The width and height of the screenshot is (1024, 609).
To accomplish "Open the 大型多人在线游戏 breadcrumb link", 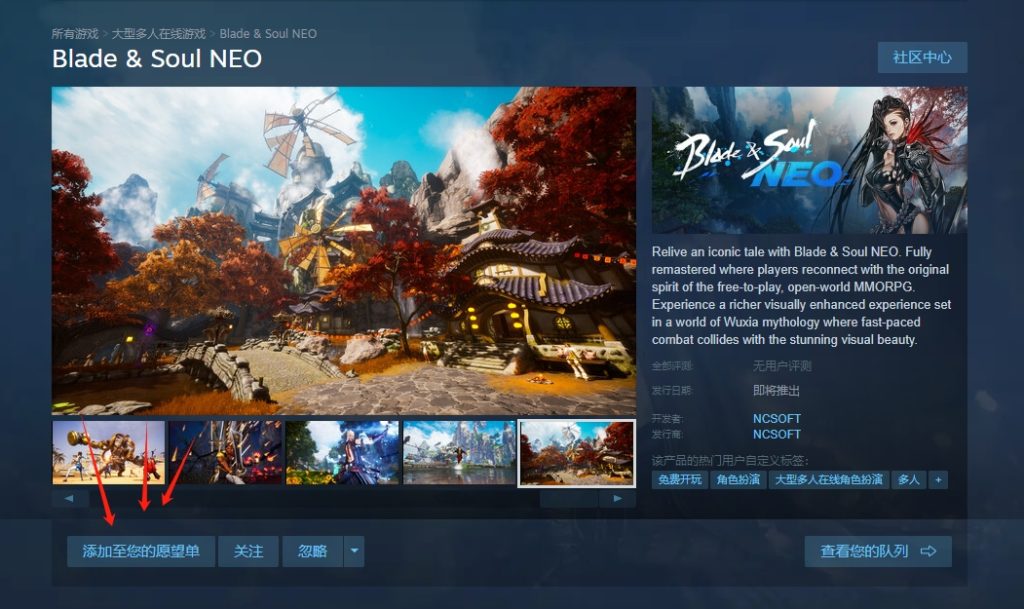I will [159, 33].
